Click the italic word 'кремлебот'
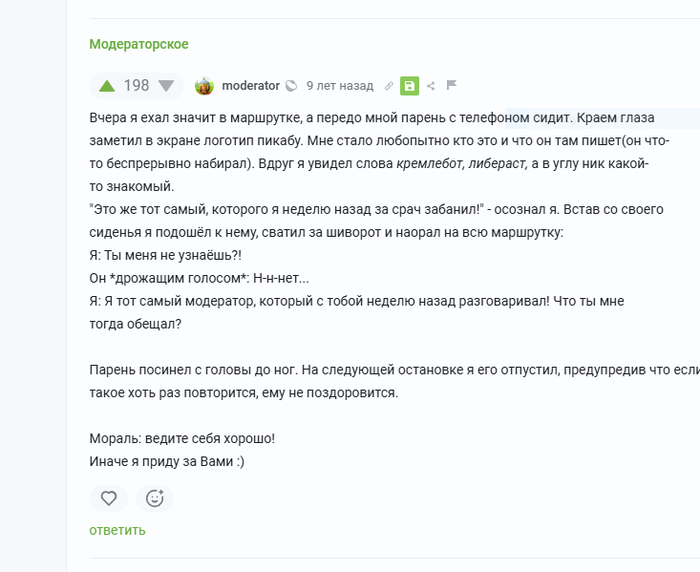700x572 pixels. (429, 164)
